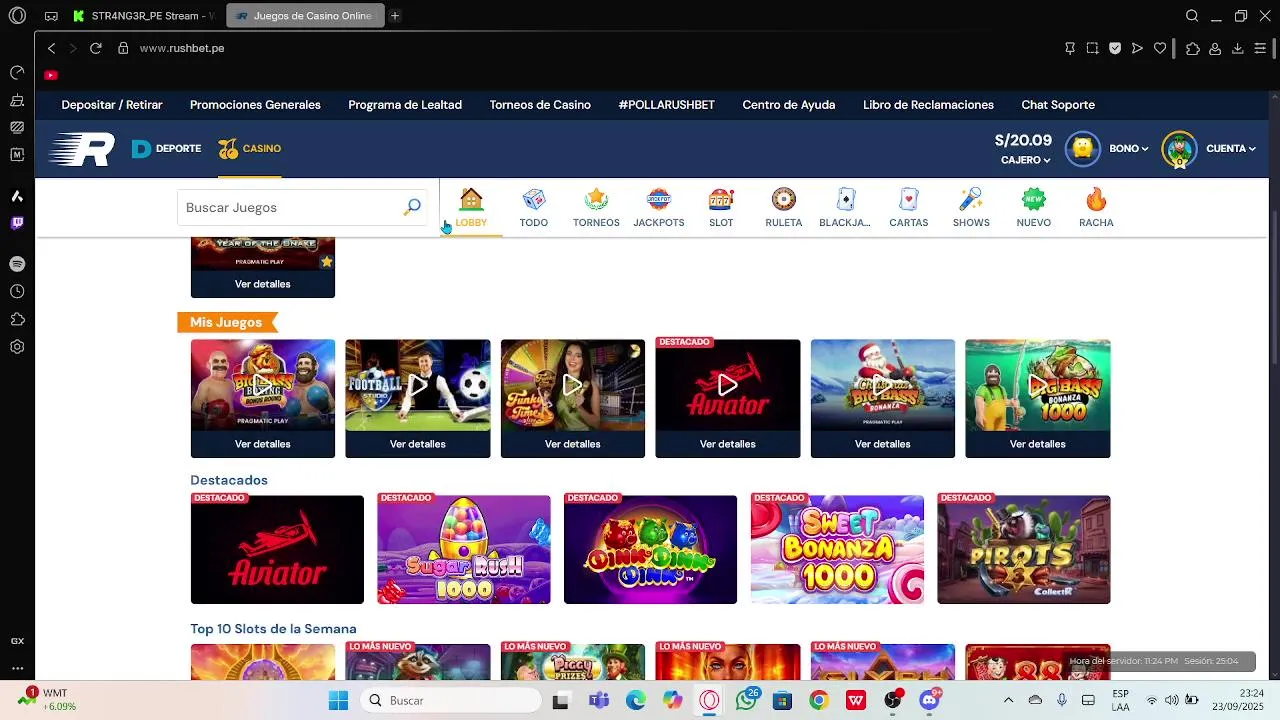Open Google Chrome from the taskbar
Screen dimensions: 1280x720
coord(819,700)
